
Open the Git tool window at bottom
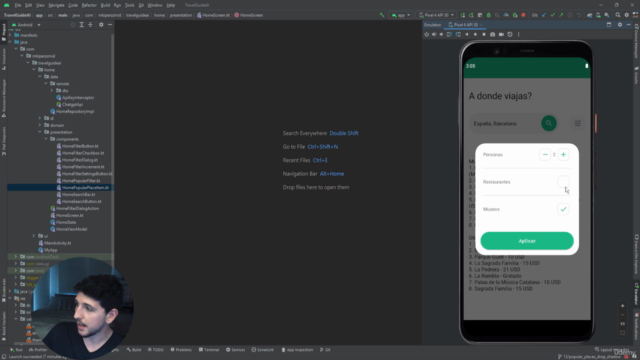click(325, 350)
